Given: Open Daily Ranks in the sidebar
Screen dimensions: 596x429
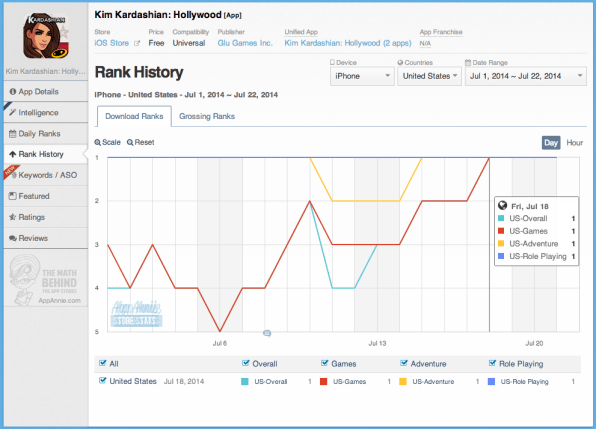Looking at the screenshot, I should [x=46, y=134].
